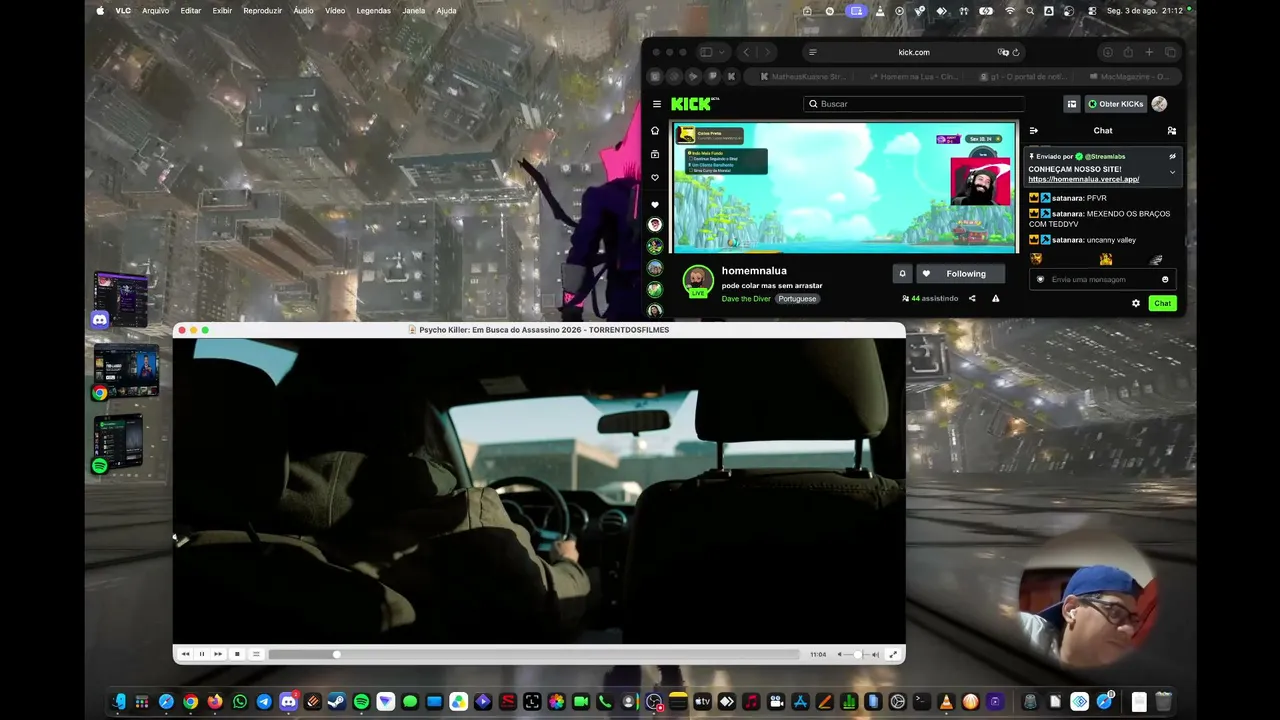The image size is (1280, 720).
Task: Click the notification bell for homemnalua
Action: click(902, 274)
